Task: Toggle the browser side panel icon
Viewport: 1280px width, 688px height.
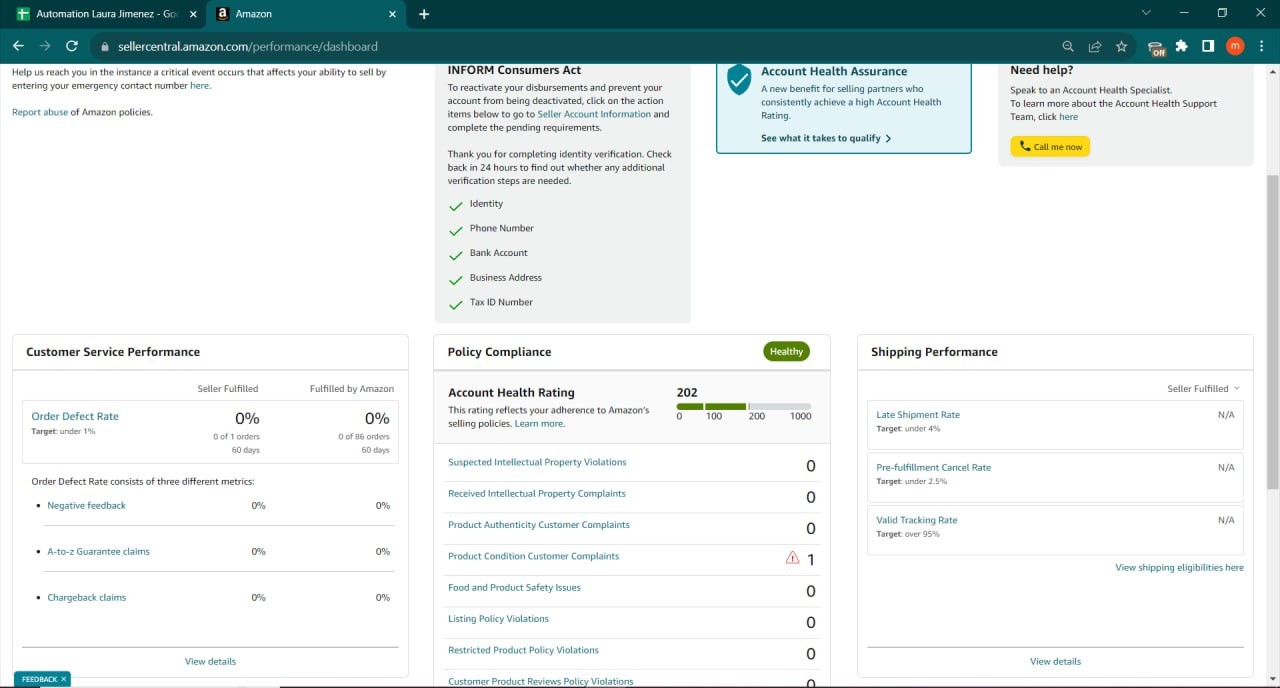Action: point(1208,46)
